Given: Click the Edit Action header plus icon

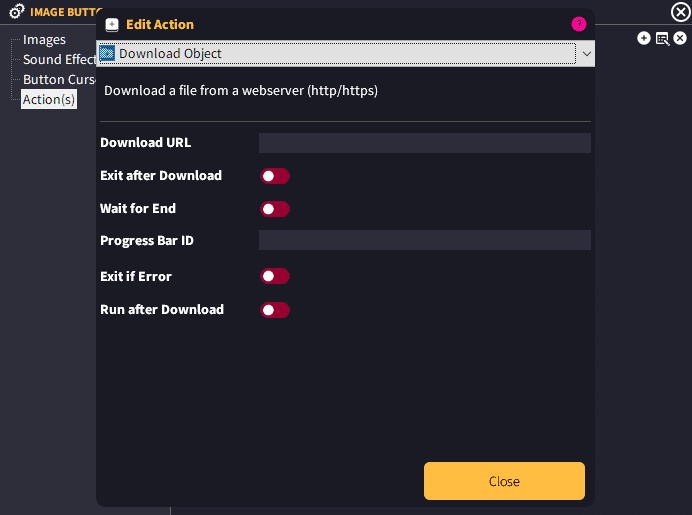Looking at the screenshot, I should click(112, 25).
